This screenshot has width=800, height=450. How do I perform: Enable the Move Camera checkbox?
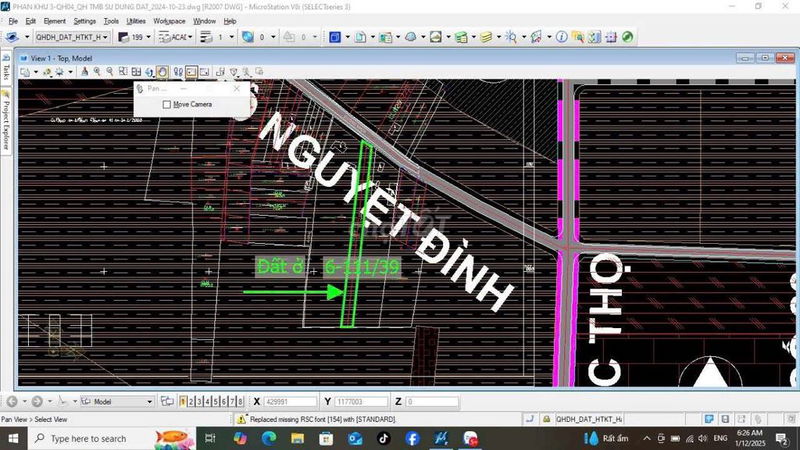[167, 104]
